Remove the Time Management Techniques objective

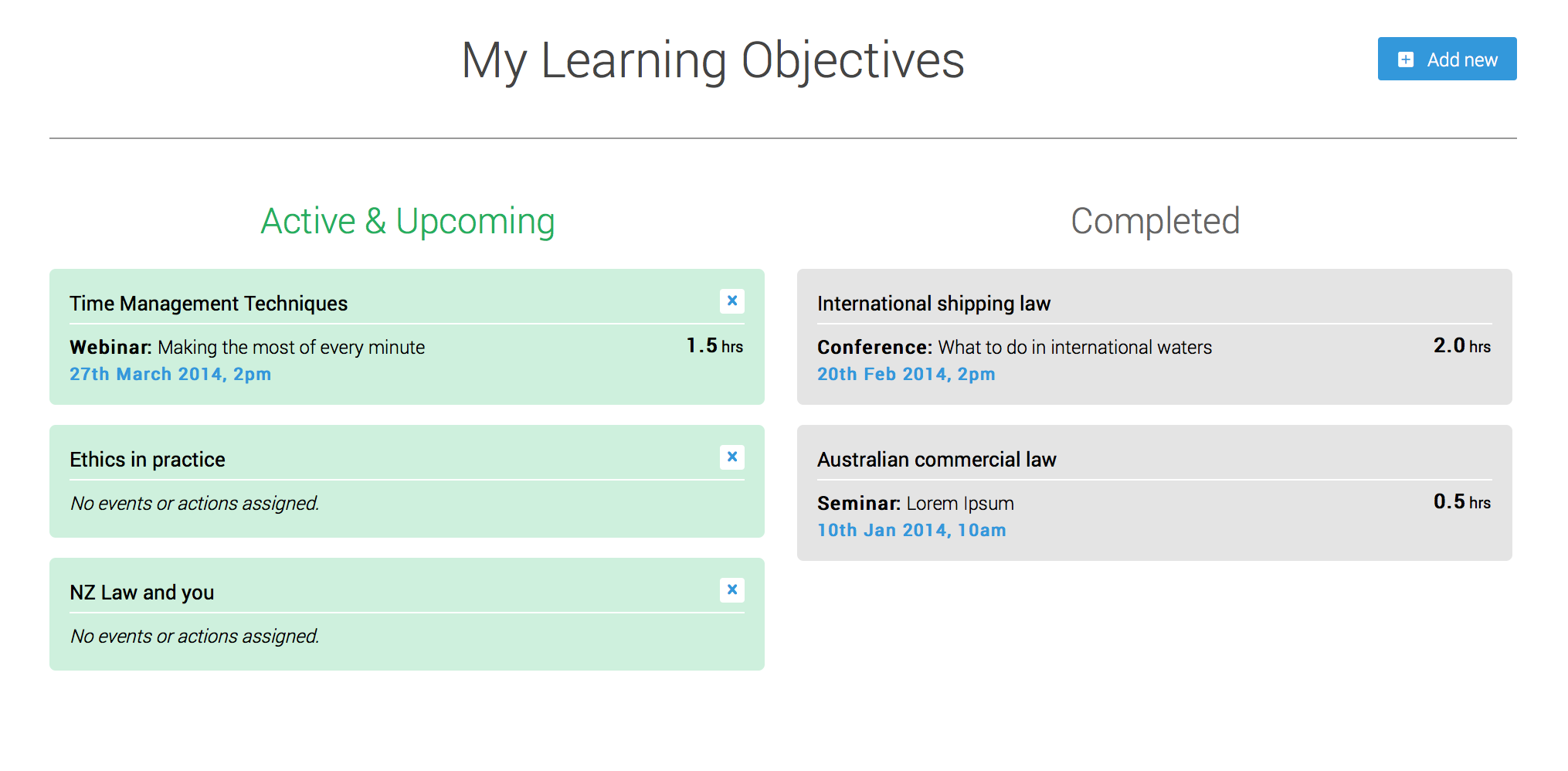coord(732,301)
